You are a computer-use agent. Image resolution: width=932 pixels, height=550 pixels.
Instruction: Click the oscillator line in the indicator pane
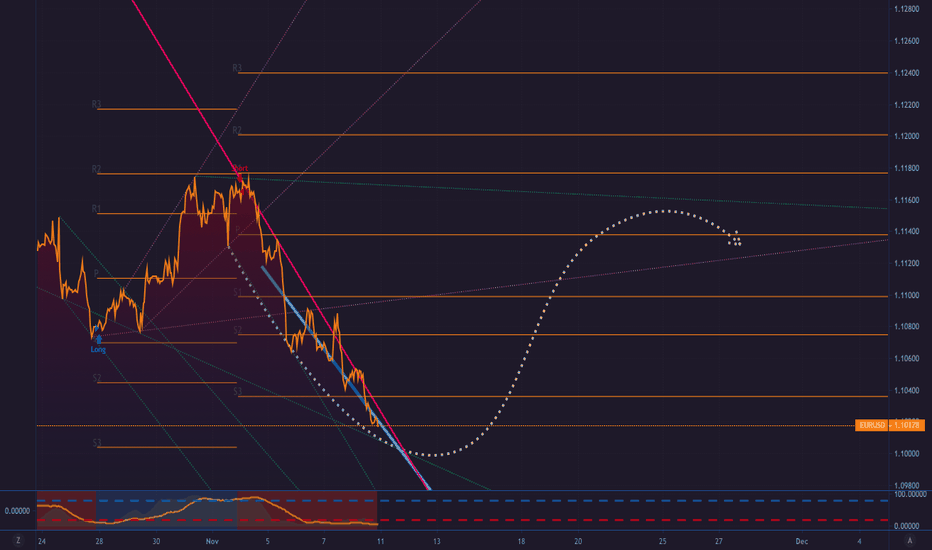tap(205, 512)
